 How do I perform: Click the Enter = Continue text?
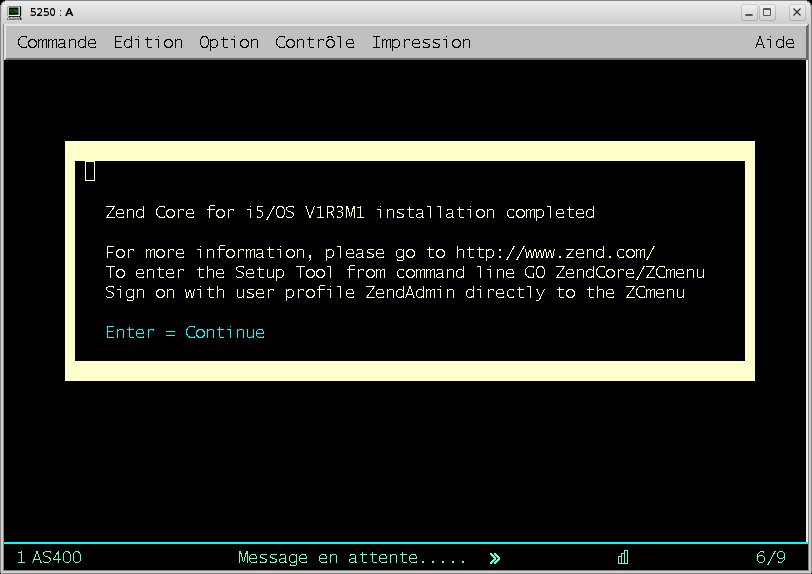[x=185, y=332]
